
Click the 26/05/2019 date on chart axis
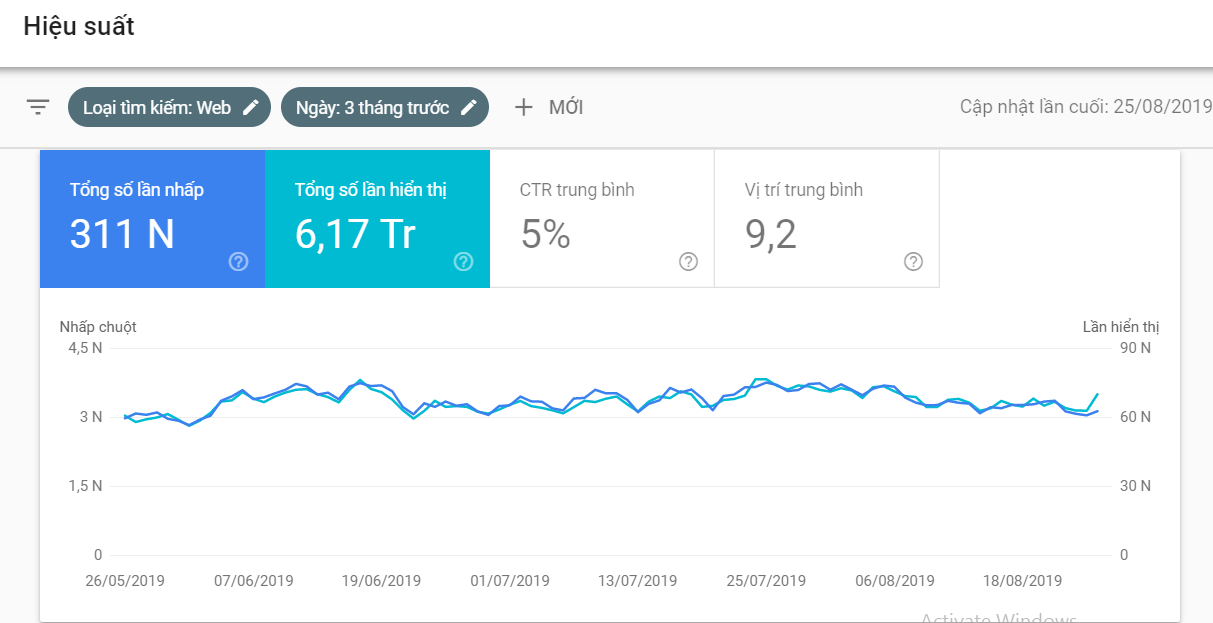coord(125,581)
